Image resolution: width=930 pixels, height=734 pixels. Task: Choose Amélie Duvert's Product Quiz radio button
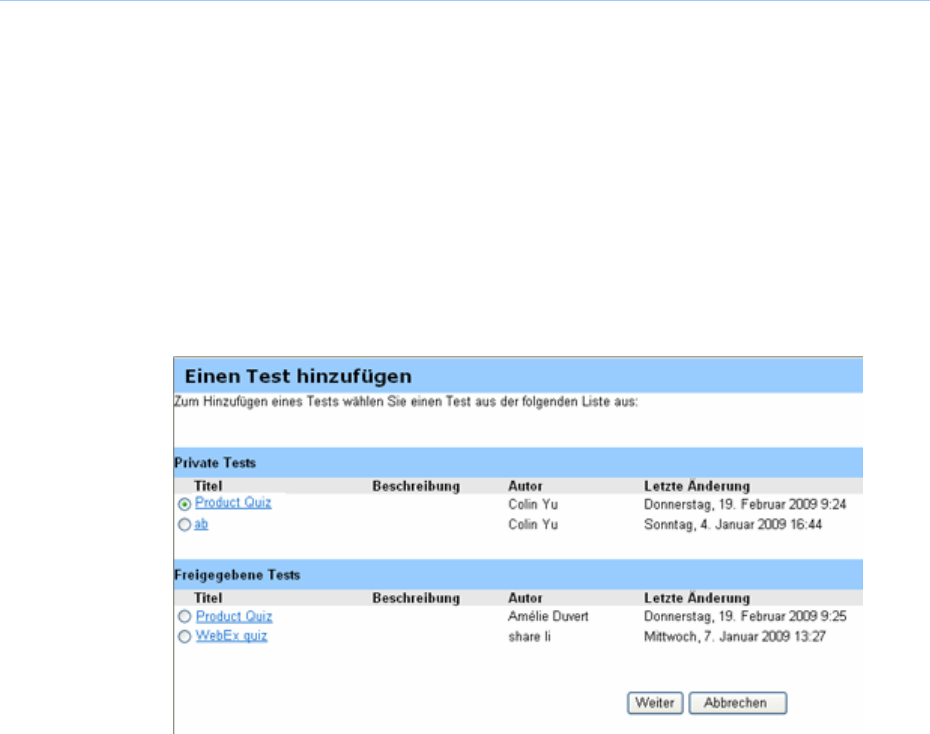tap(184, 617)
